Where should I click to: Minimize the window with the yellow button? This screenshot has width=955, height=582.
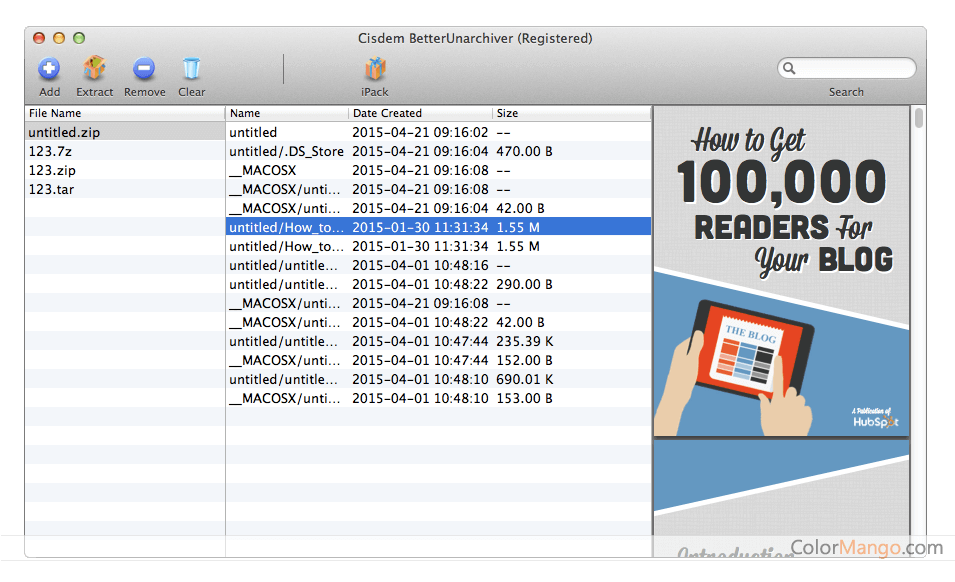point(59,38)
